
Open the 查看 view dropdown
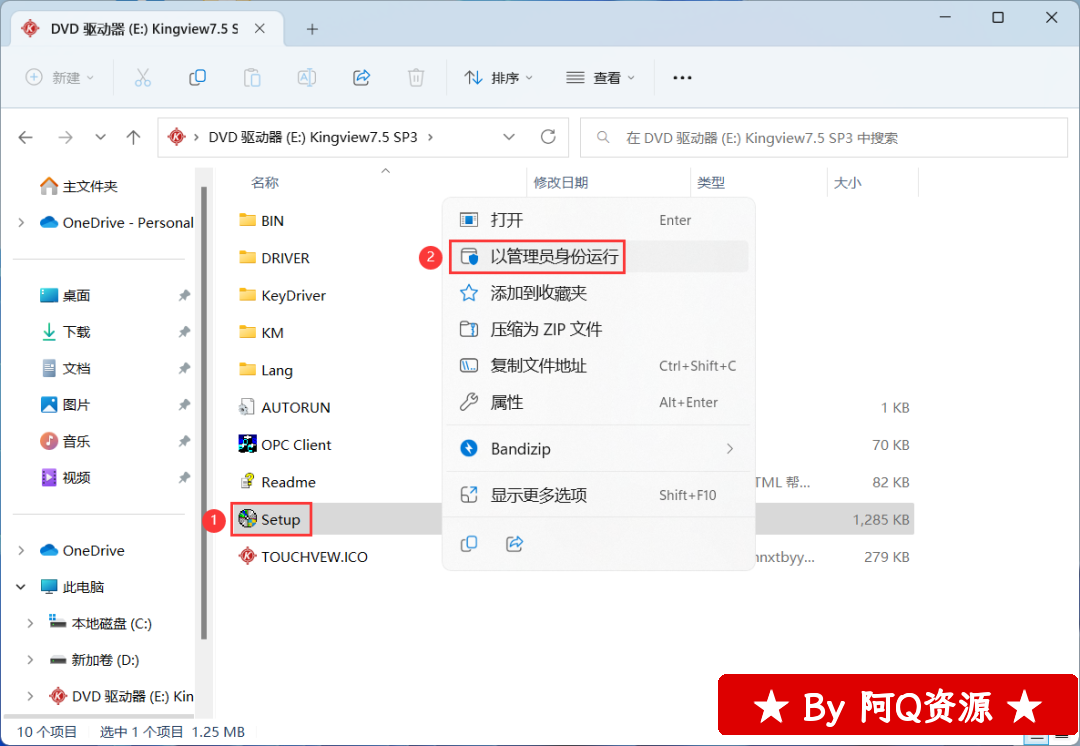600,78
